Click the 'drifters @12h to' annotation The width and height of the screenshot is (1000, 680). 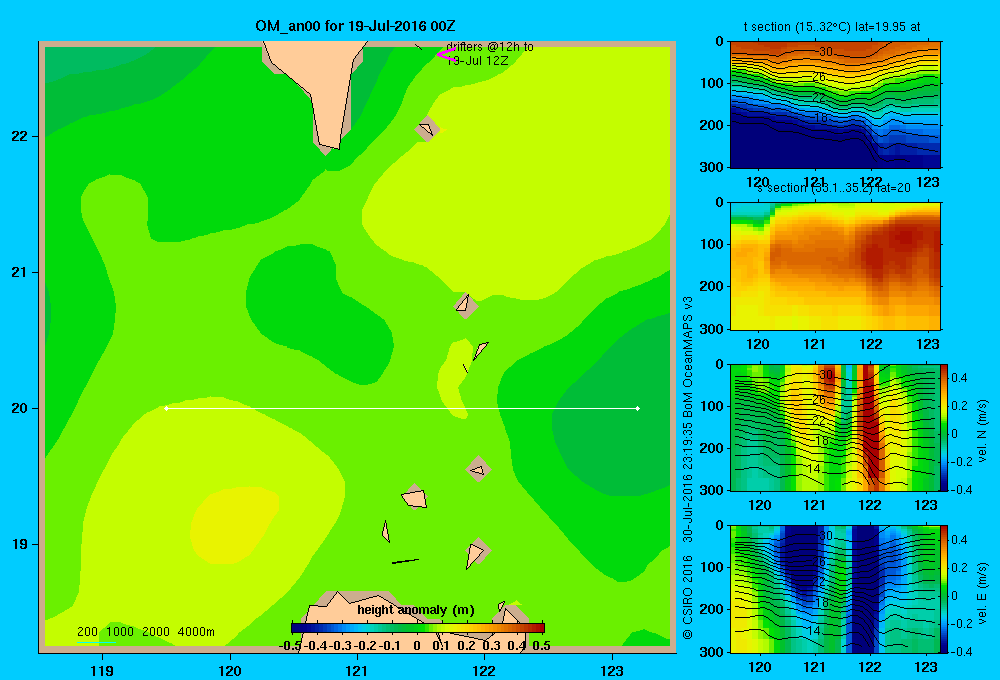(490, 47)
